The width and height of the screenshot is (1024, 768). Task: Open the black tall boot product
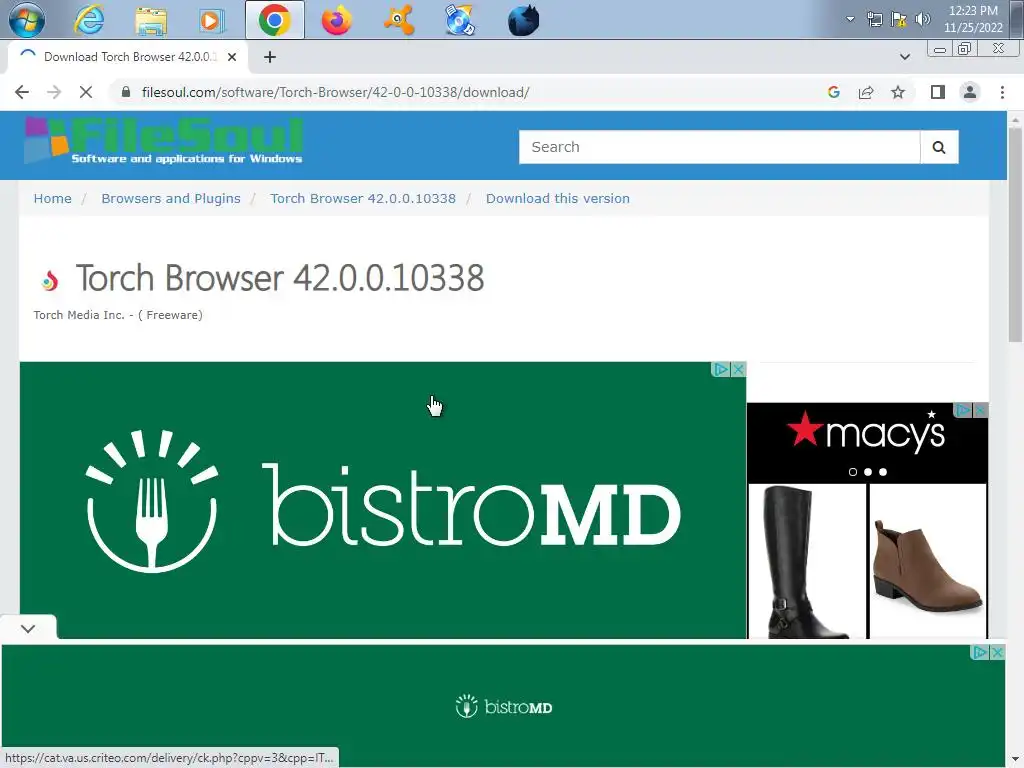tap(807, 562)
